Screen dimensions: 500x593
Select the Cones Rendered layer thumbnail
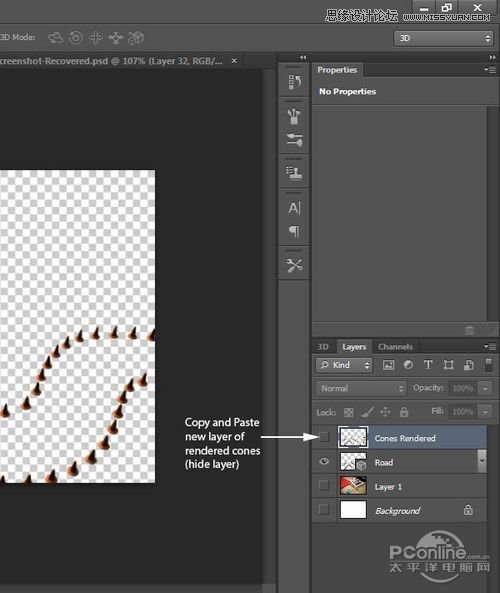click(353, 437)
